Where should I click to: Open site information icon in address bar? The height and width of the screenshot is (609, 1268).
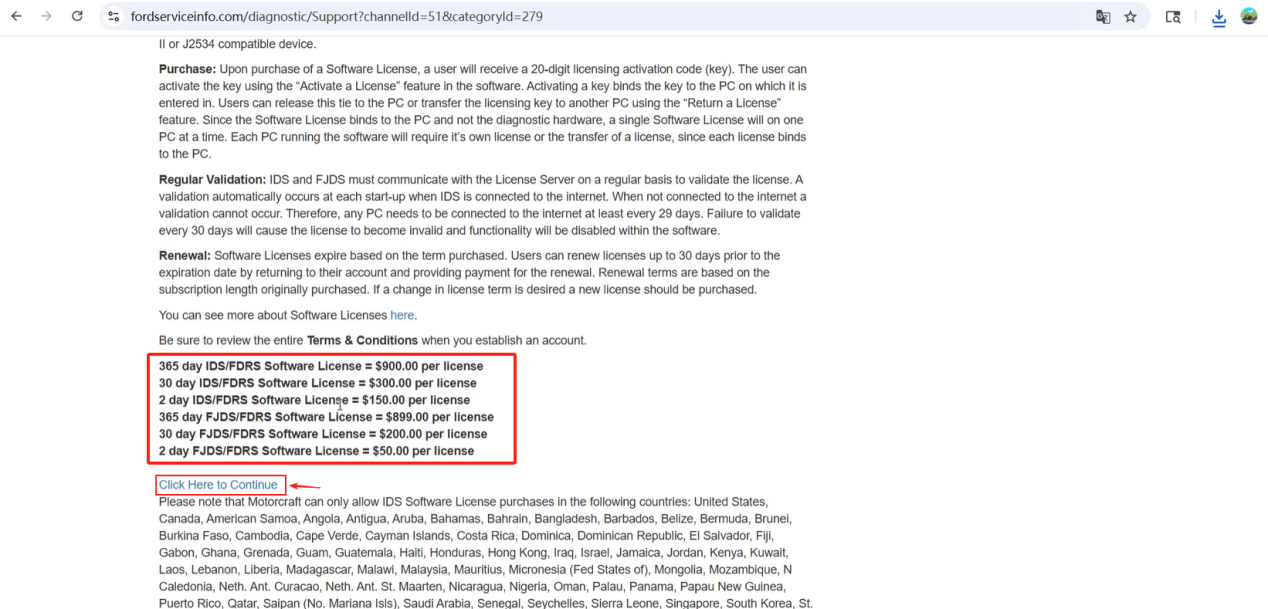113,17
